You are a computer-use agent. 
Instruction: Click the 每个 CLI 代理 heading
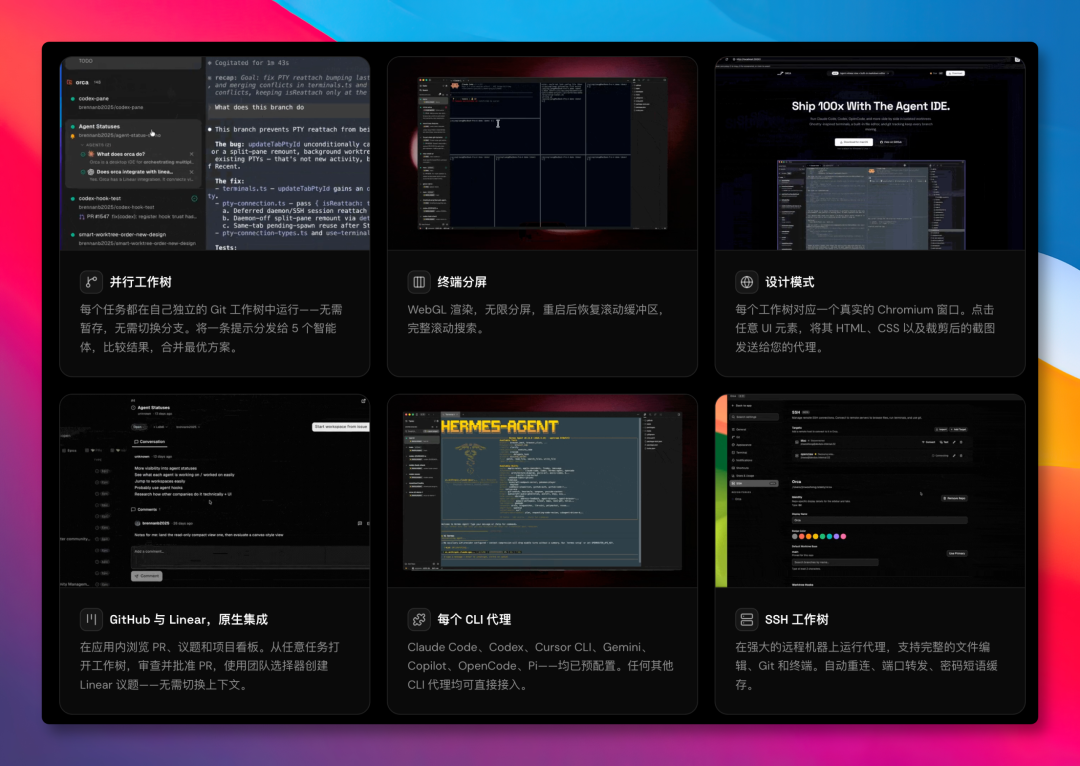pyautogui.click(x=474, y=619)
